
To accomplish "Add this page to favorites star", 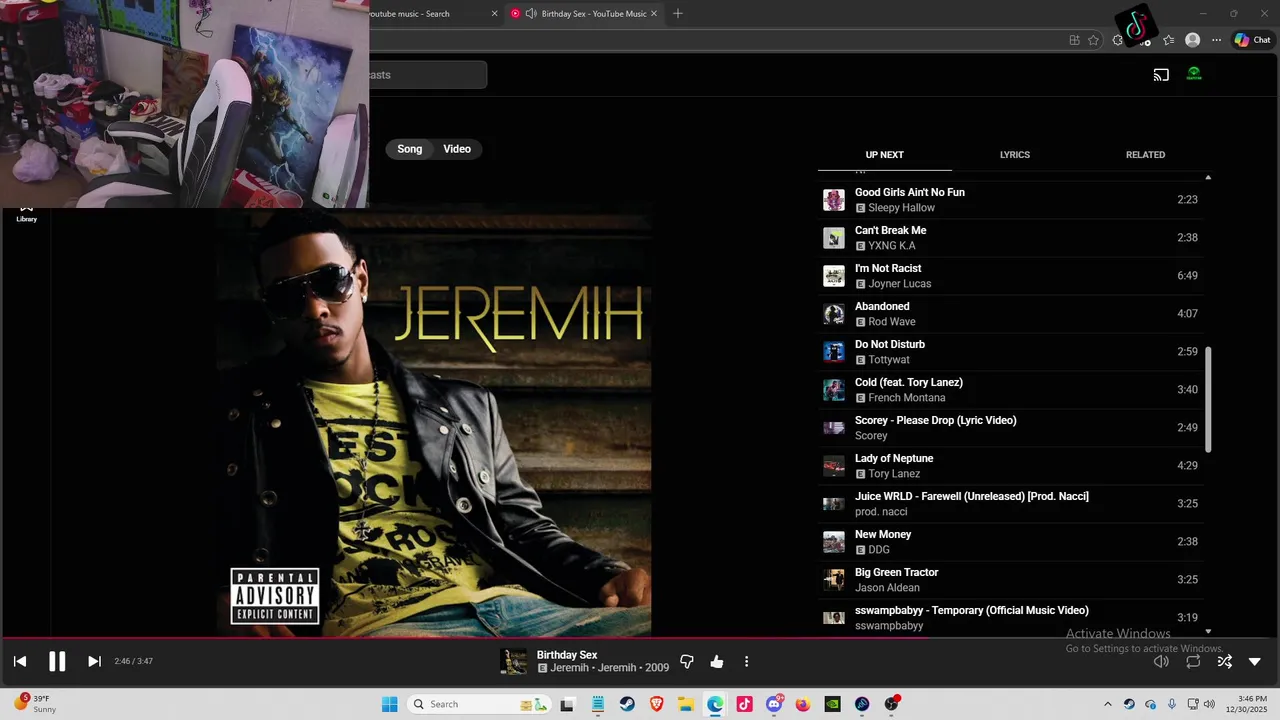I will [x=1093, y=40].
